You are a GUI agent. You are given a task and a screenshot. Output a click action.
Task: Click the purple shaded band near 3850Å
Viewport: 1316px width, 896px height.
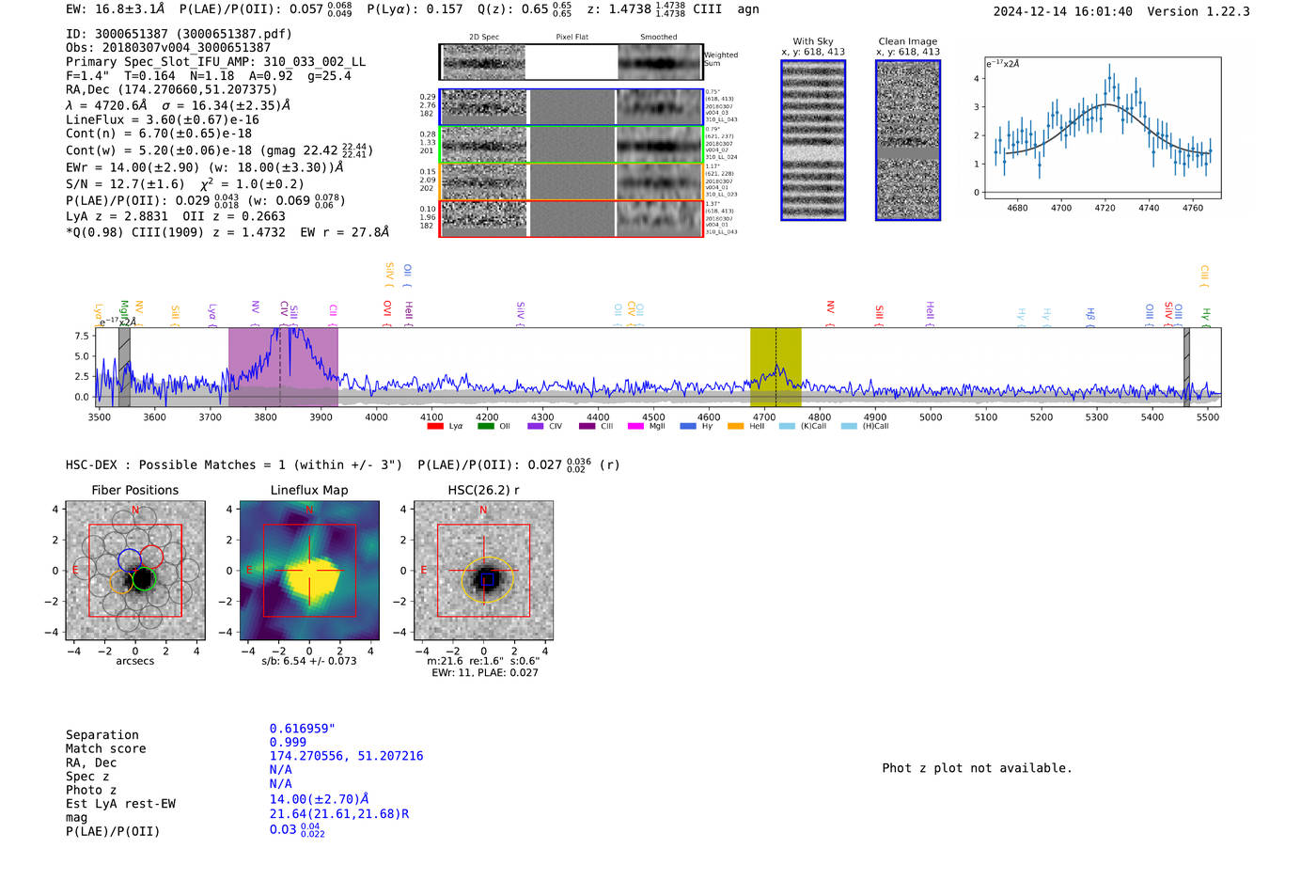pyautogui.click(x=283, y=367)
